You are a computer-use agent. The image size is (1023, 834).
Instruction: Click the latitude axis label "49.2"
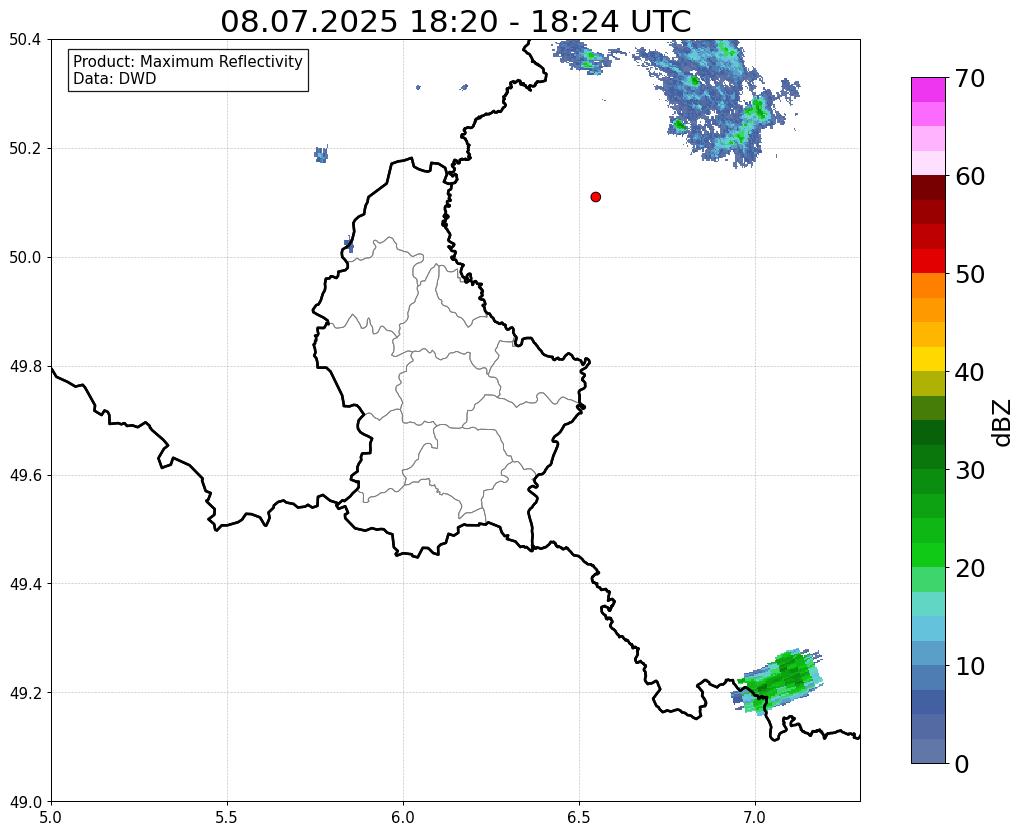25,693
